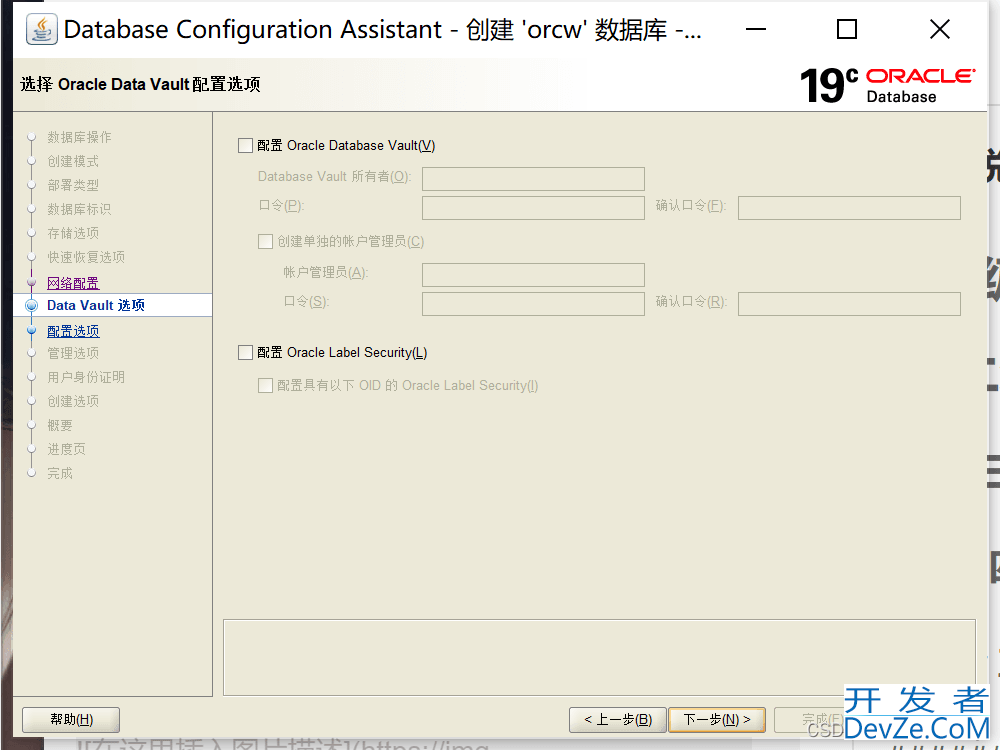Click the 概要 step in sidebar
This screenshot has height=750, width=1000.
click(x=60, y=425)
